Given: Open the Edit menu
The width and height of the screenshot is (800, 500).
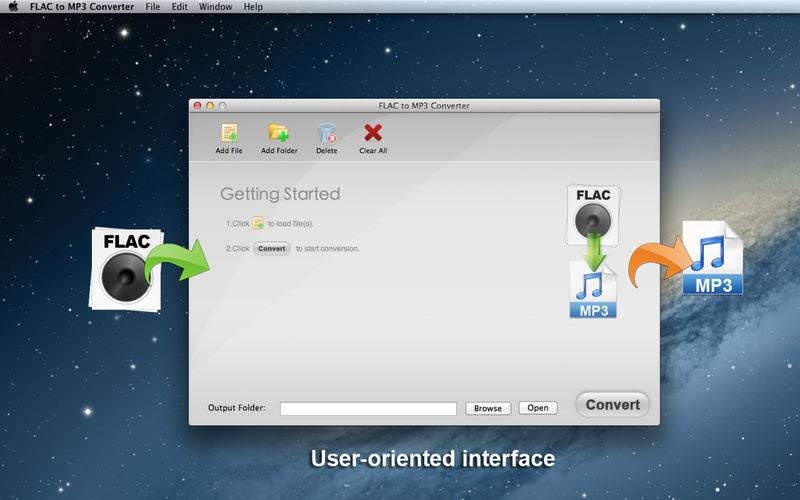Looking at the screenshot, I should 180,7.
